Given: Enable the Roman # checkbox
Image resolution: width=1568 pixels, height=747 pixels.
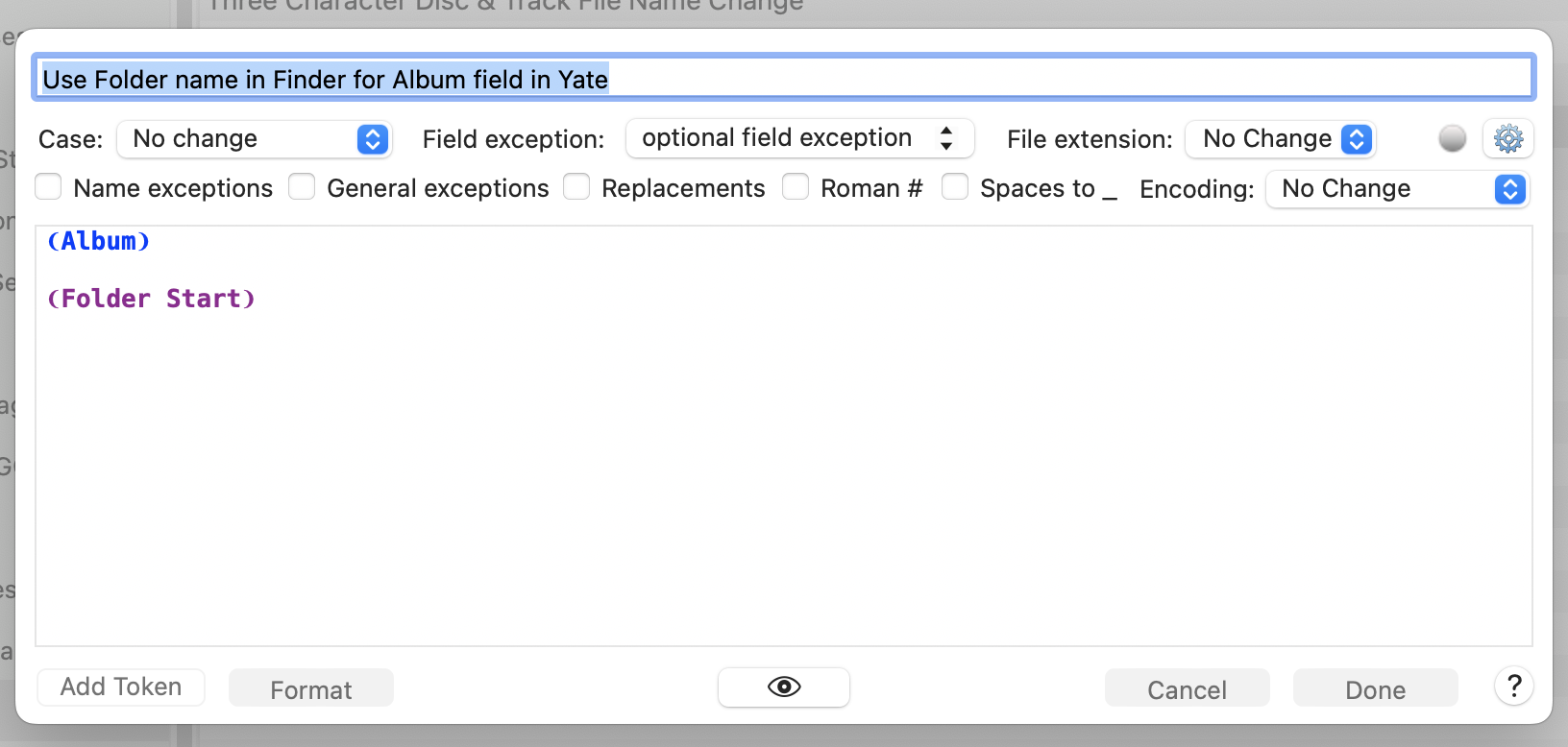Looking at the screenshot, I should click(x=796, y=187).
